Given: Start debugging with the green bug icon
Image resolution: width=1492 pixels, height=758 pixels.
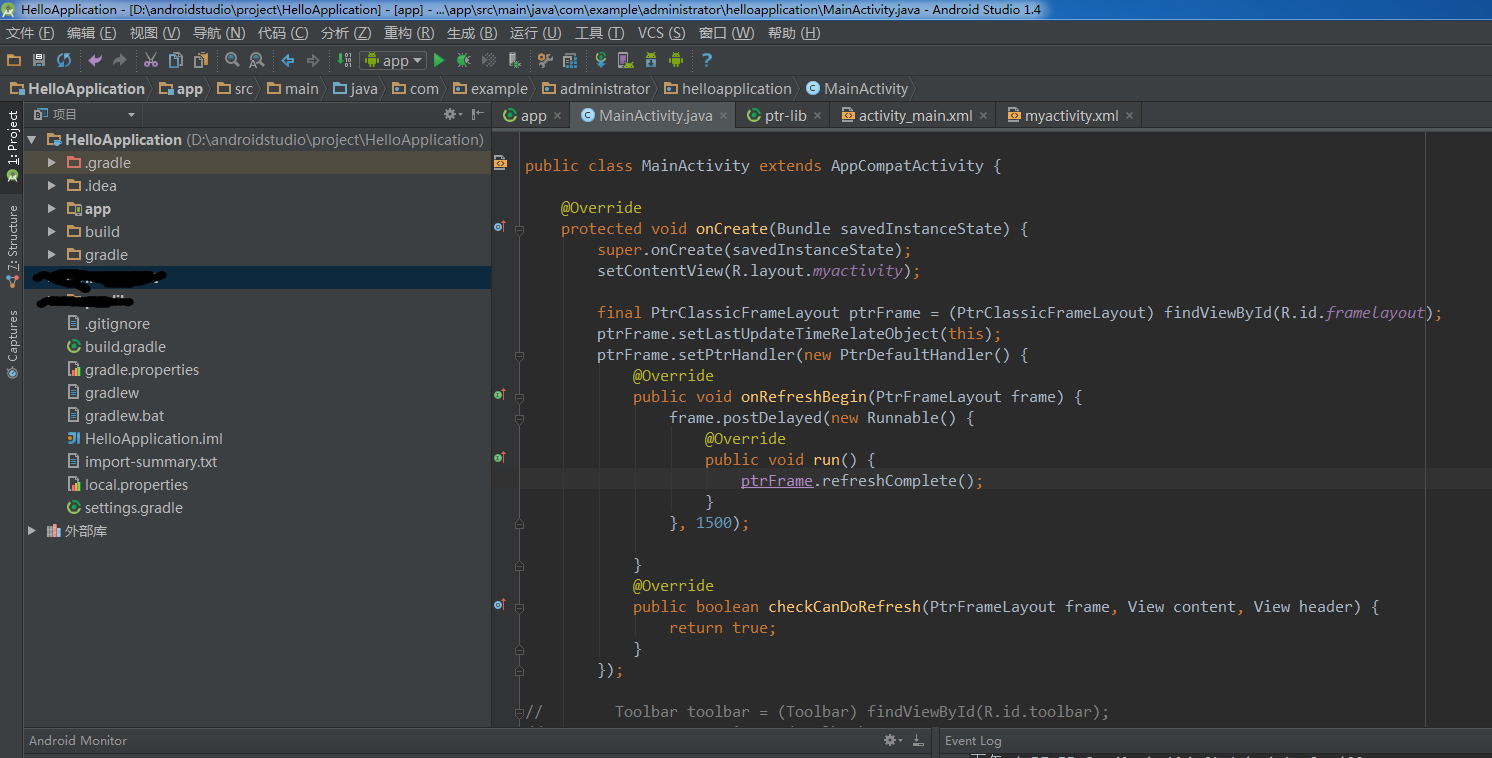Looking at the screenshot, I should (x=464, y=61).
